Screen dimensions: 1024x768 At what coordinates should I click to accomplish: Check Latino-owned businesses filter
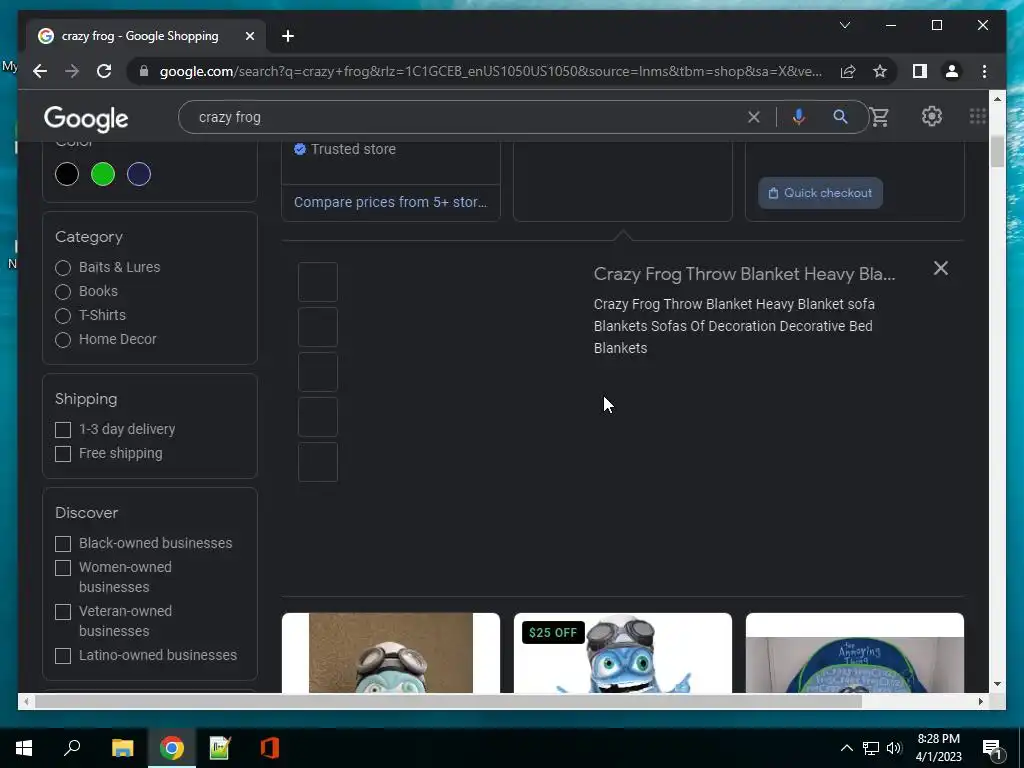63,656
